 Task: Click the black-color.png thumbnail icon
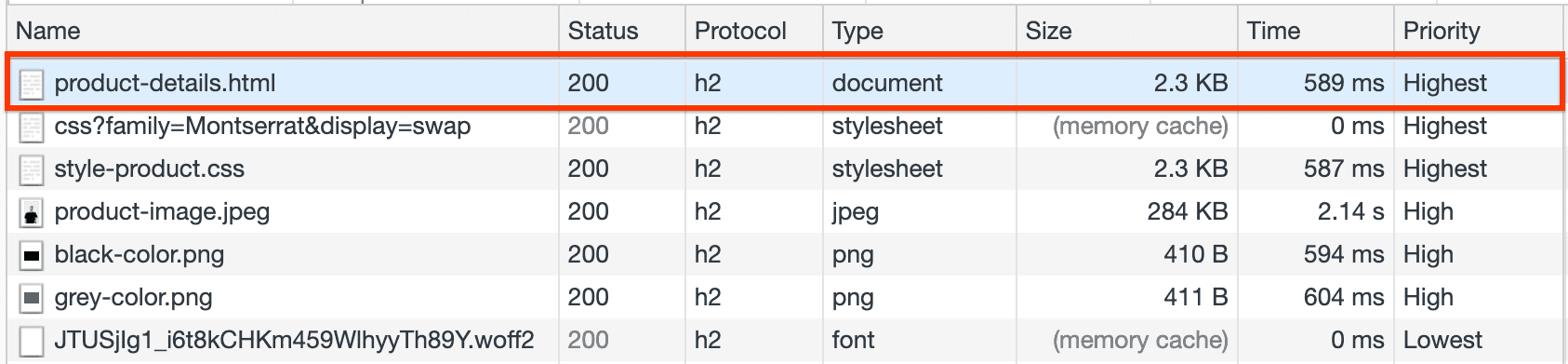tap(32, 255)
